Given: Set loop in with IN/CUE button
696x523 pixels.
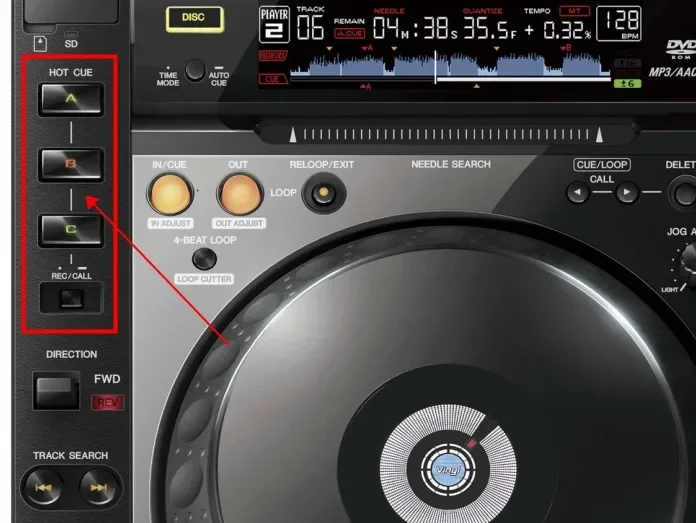Looking at the screenshot, I should [x=170, y=194].
